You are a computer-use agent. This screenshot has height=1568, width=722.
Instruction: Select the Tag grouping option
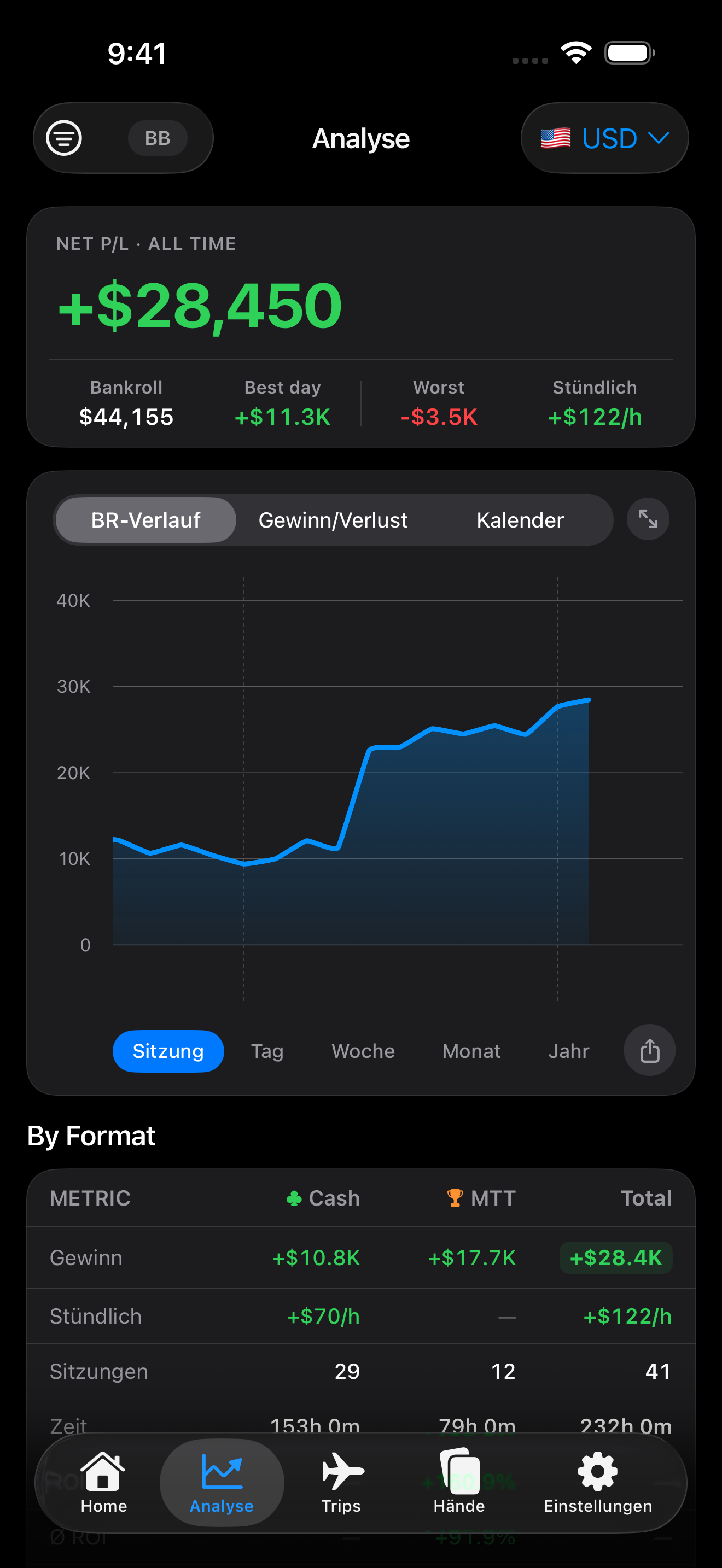click(x=267, y=1051)
